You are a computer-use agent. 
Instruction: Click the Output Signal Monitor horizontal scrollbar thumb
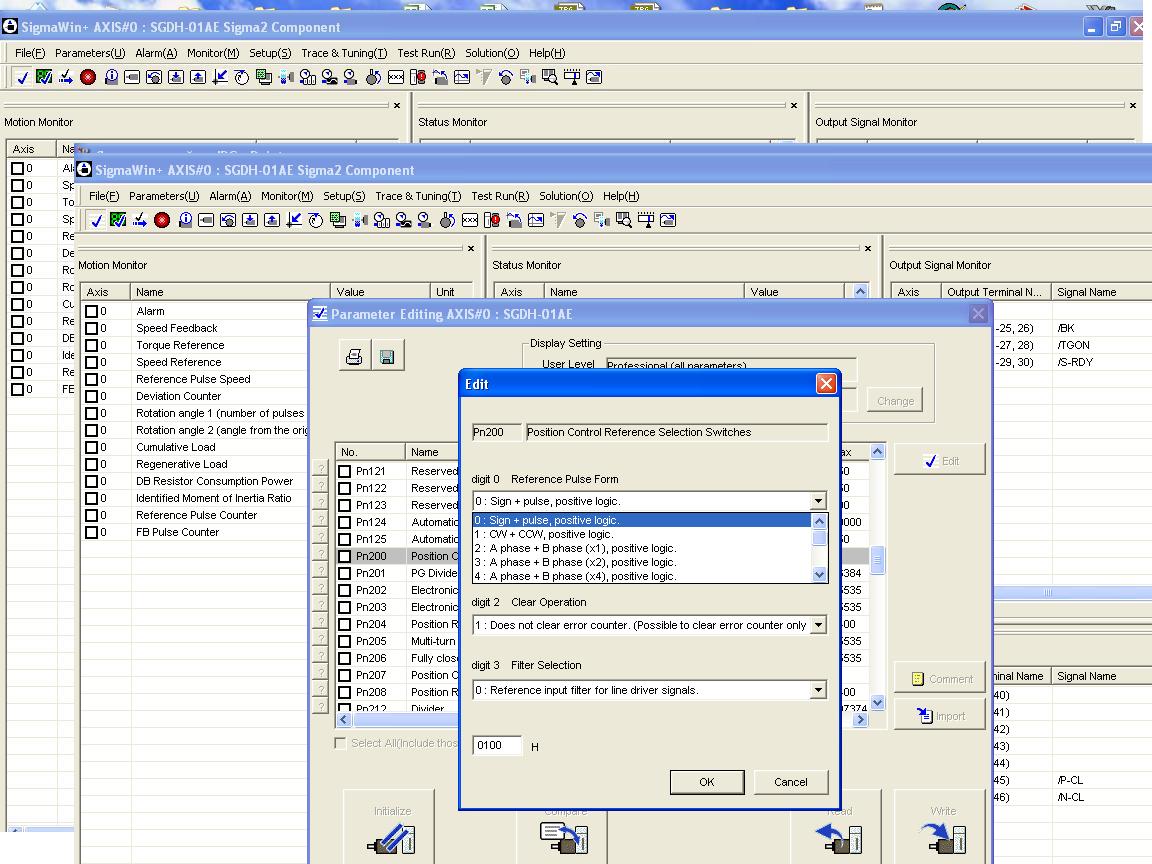pyautogui.click(x=1048, y=592)
